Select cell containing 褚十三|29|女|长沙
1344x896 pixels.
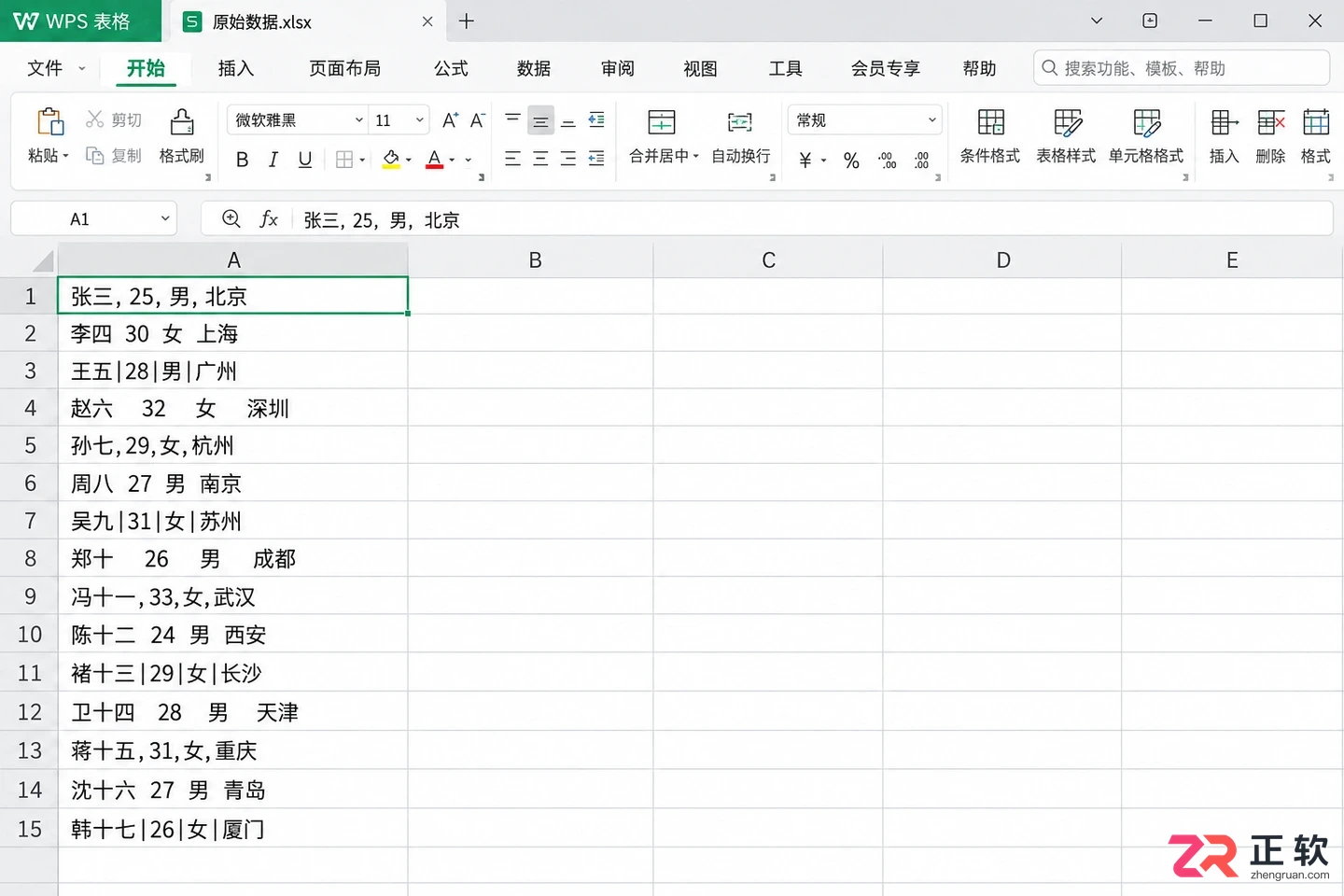pyautogui.click(x=233, y=673)
